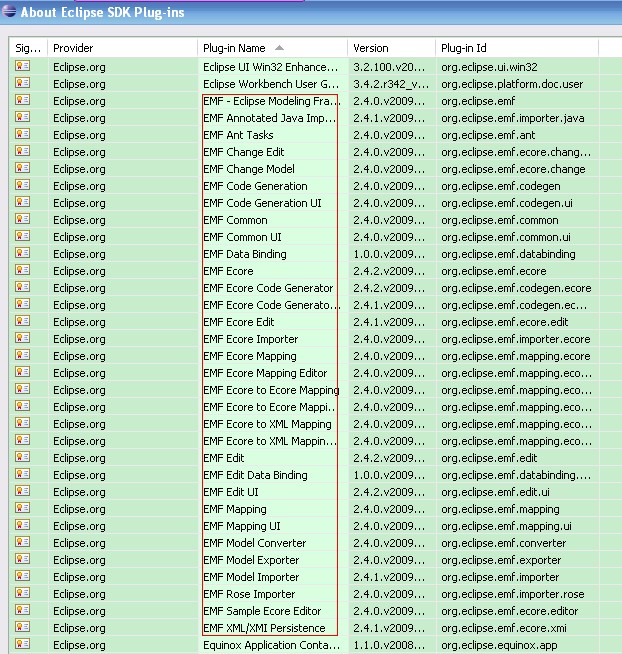Click the signed icon for Eclipse Workbench User row
Screen dimensions: 622x654
coord(23,83)
